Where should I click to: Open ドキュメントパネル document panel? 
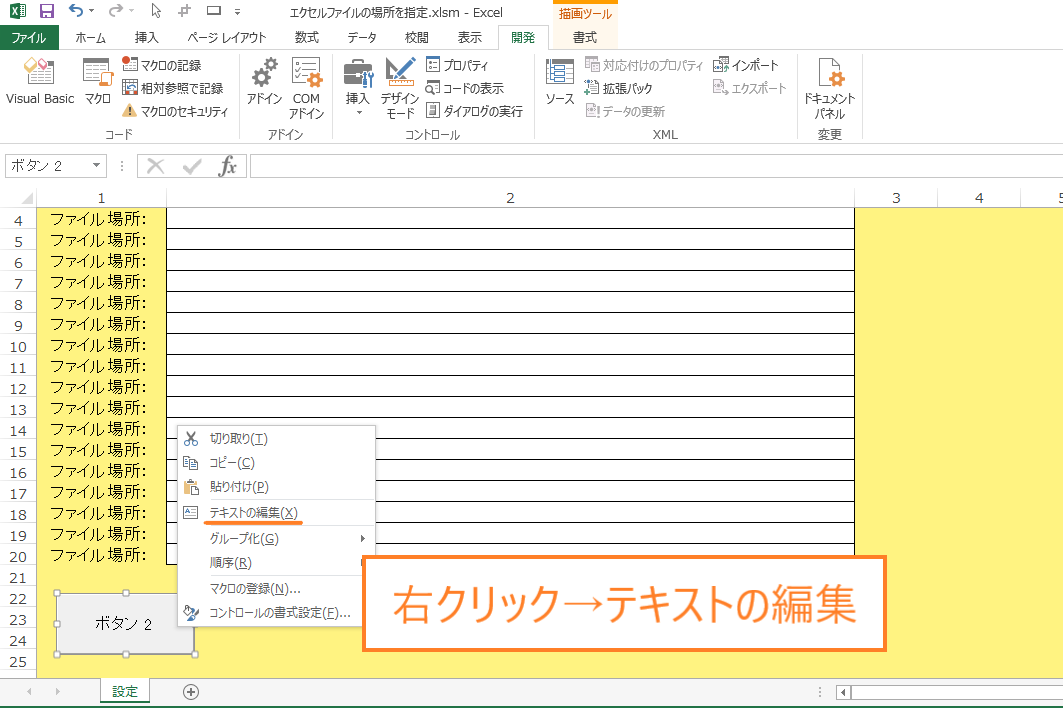pyautogui.click(x=829, y=88)
